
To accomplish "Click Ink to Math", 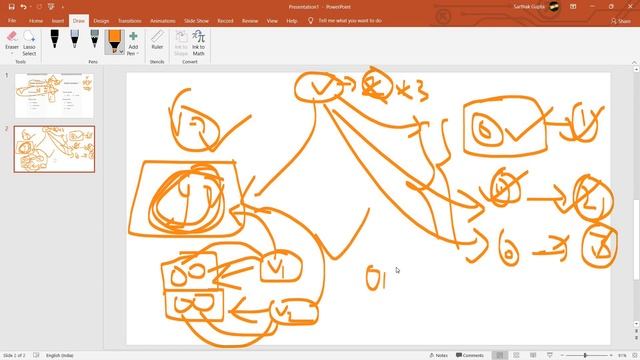I will (198, 43).
